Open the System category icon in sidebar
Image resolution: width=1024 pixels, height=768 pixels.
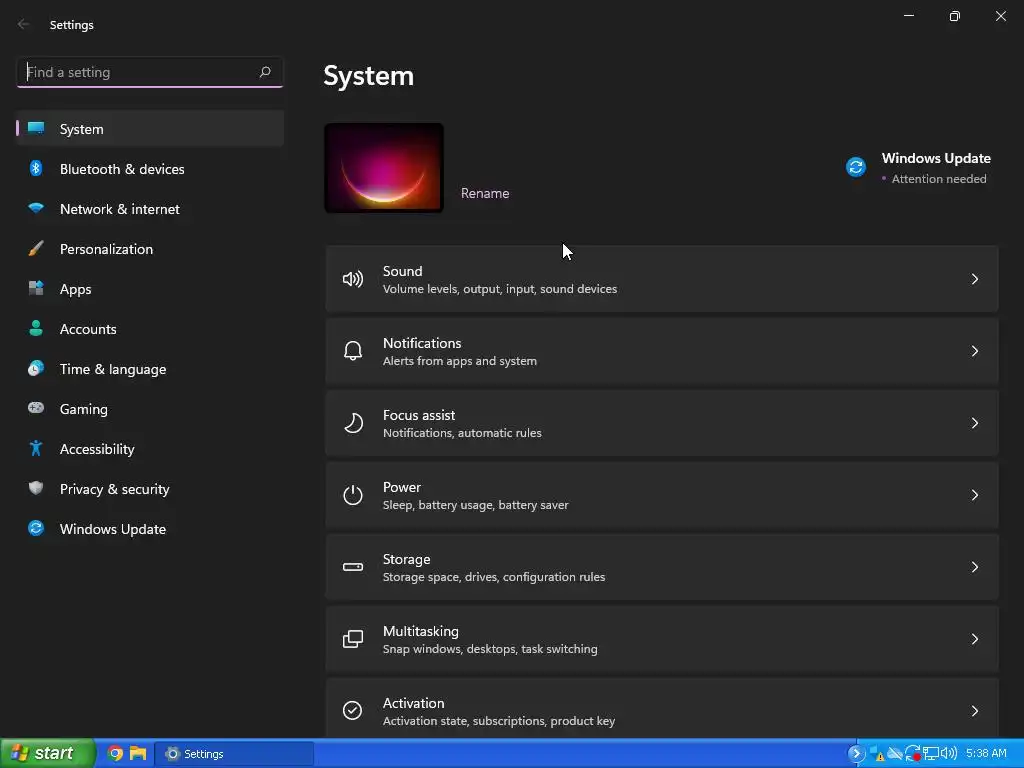pyautogui.click(x=36, y=128)
